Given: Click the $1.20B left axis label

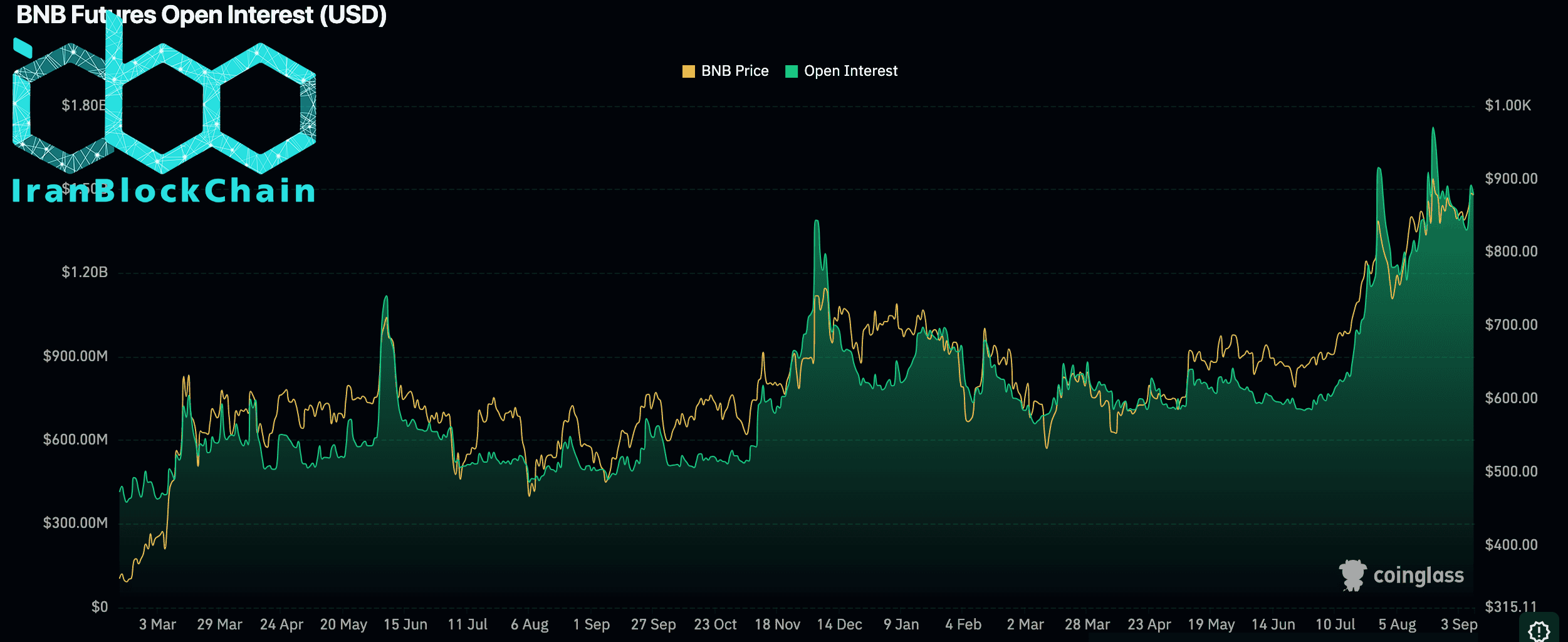Looking at the screenshot, I should 85,272.
